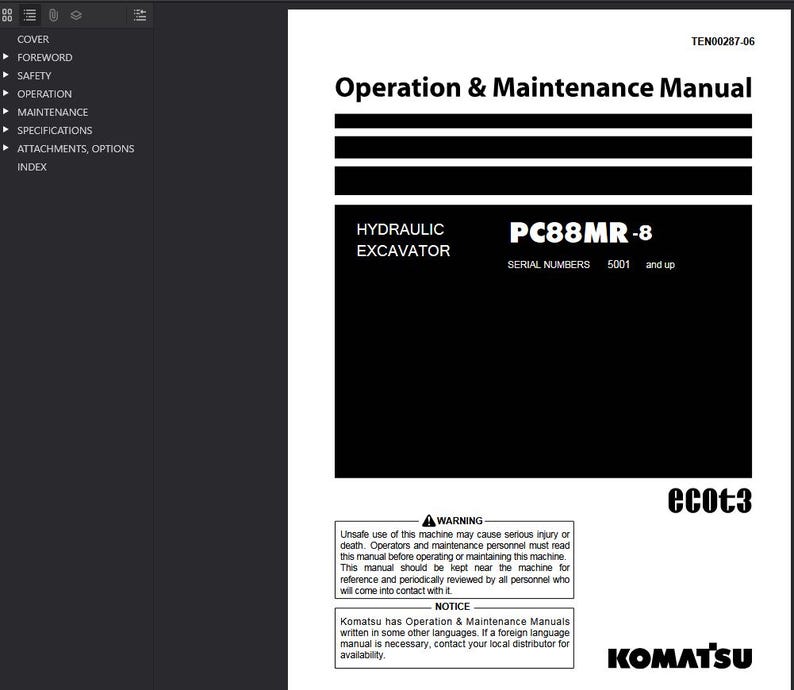Screen dimensions: 794x690
Task: Open the layers panel icon
Action: (76, 15)
